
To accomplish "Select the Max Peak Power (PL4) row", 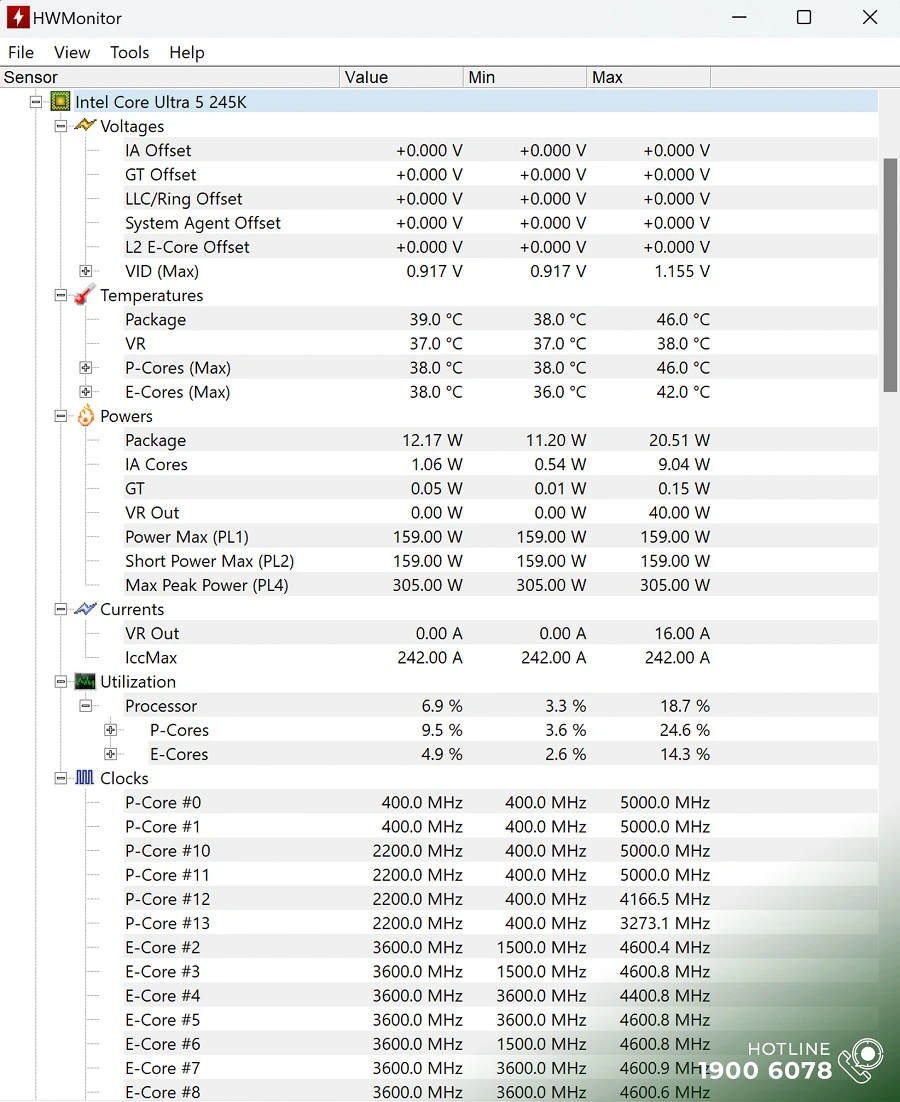I will pyautogui.click(x=500, y=585).
